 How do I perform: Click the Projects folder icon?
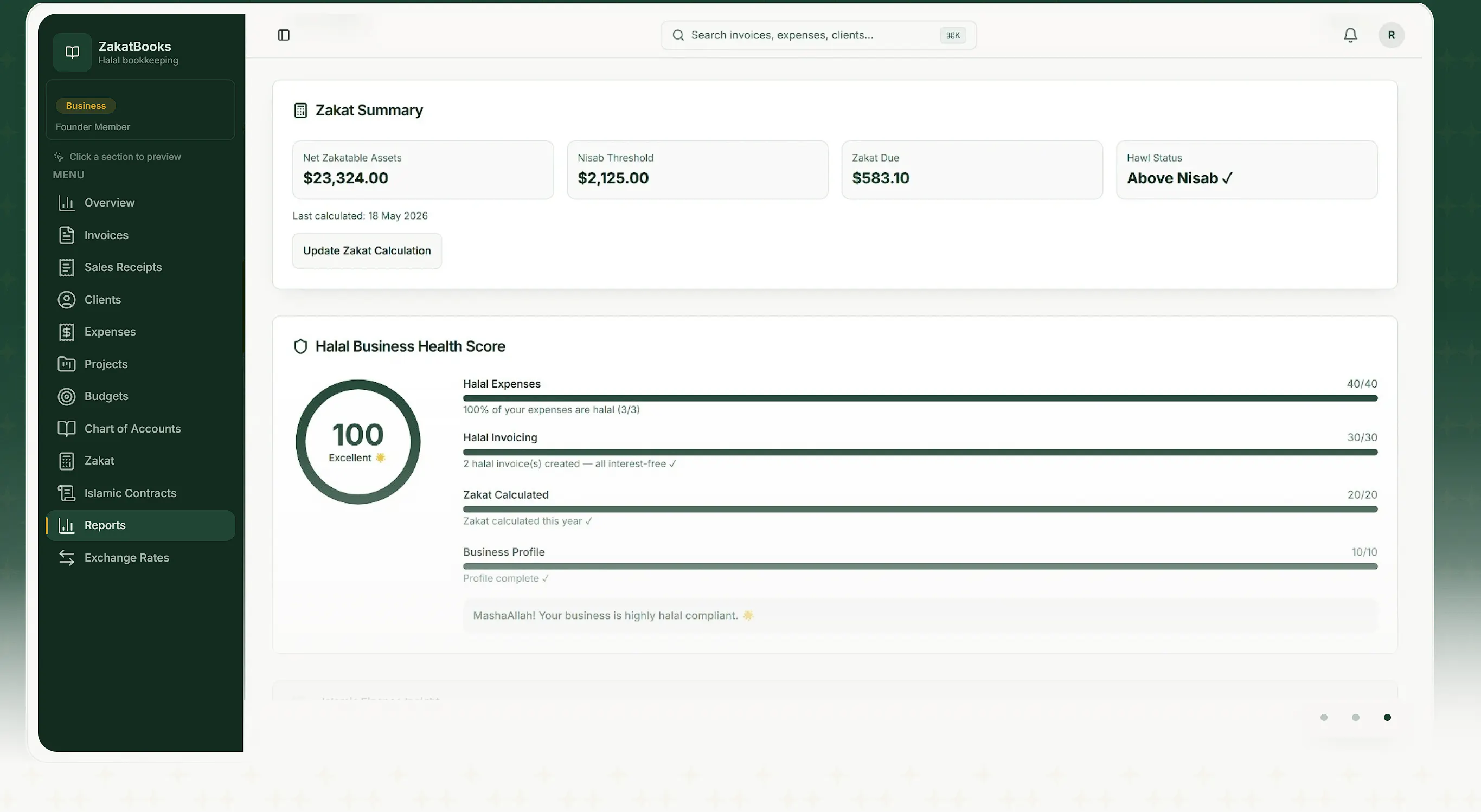(x=67, y=364)
